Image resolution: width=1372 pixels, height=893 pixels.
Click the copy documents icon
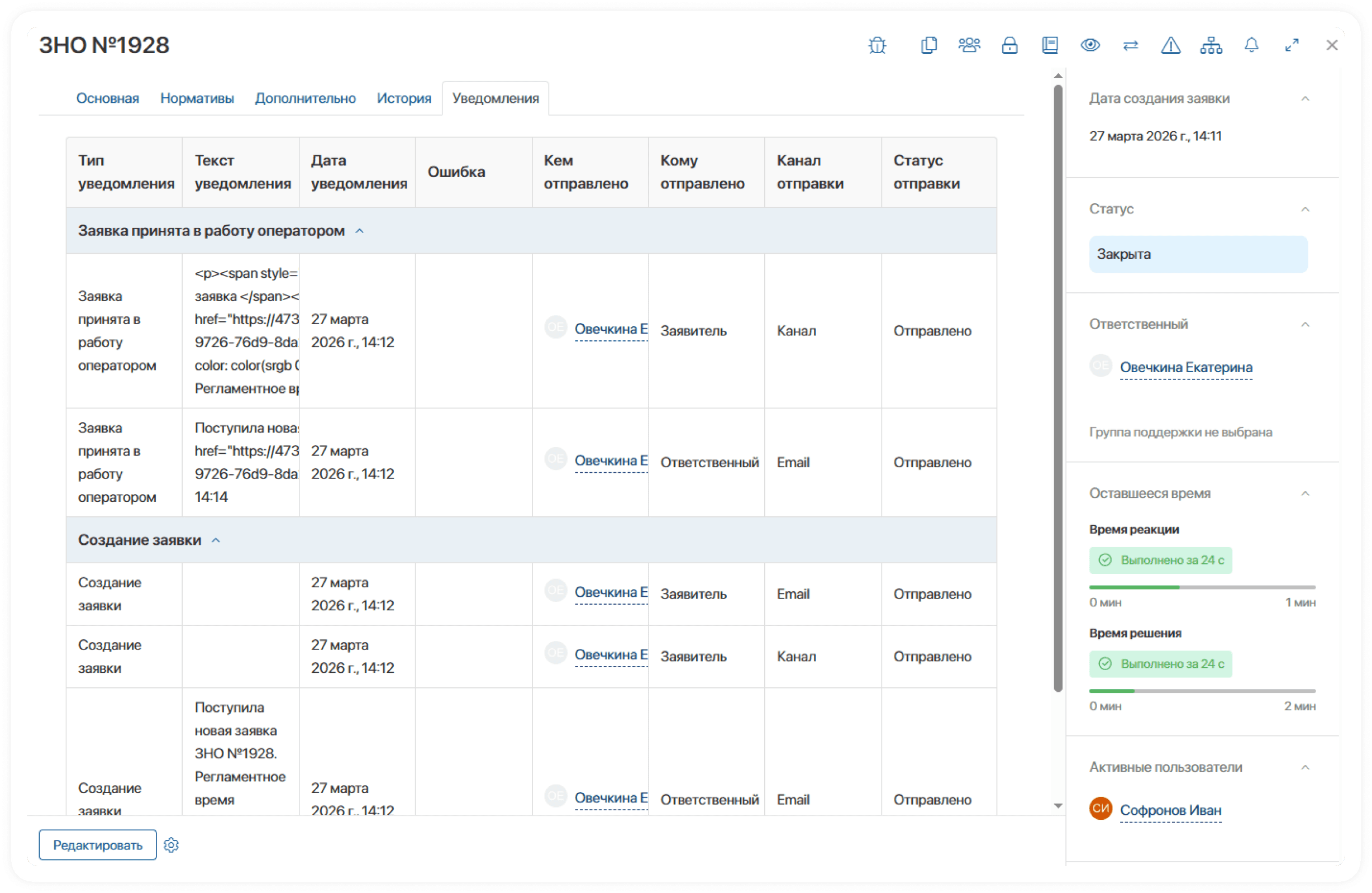tap(928, 45)
